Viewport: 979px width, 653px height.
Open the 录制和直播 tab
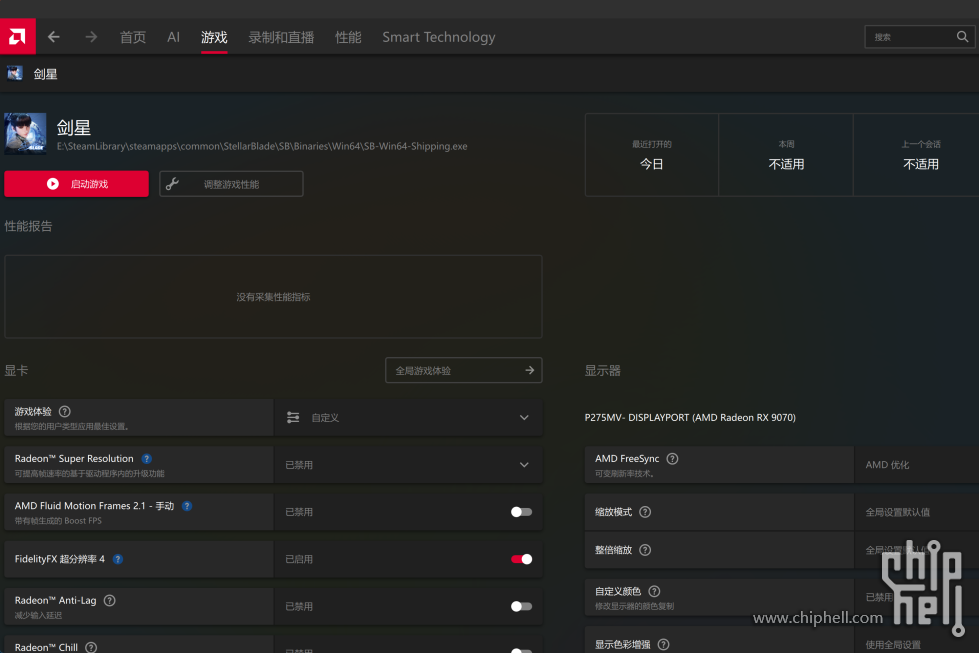click(x=281, y=37)
